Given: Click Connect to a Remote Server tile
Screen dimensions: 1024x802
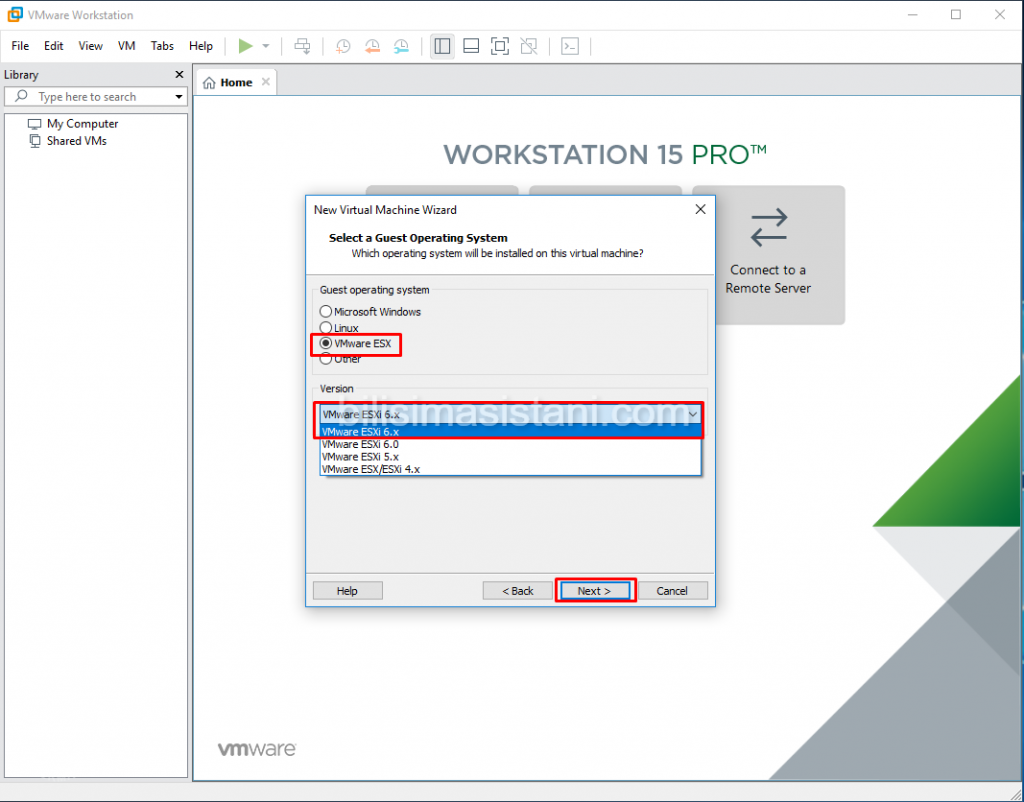Looking at the screenshot, I should (x=769, y=255).
